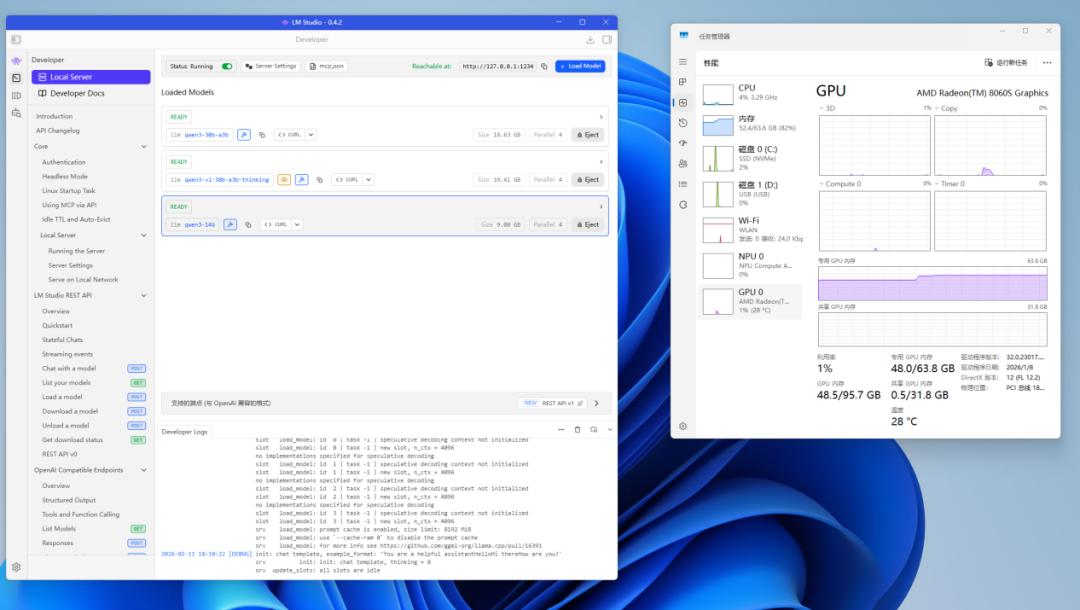This screenshot has height=610, width=1080.
Task: Open Task Manager app history icon
Action: click(683, 123)
